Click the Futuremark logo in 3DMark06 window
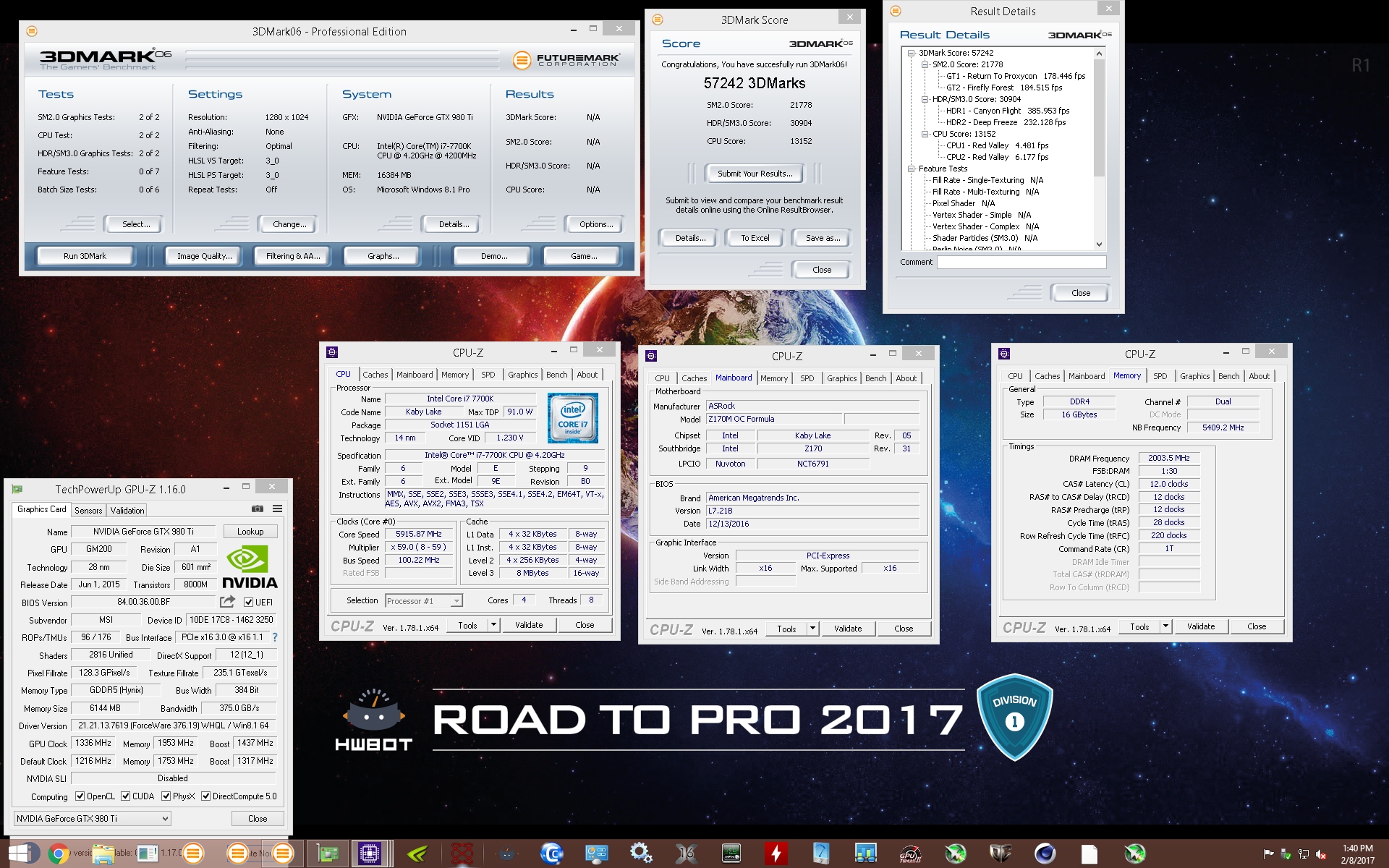Image resolution: width=1389 pixels, height=868 pixels. point(566,60)
